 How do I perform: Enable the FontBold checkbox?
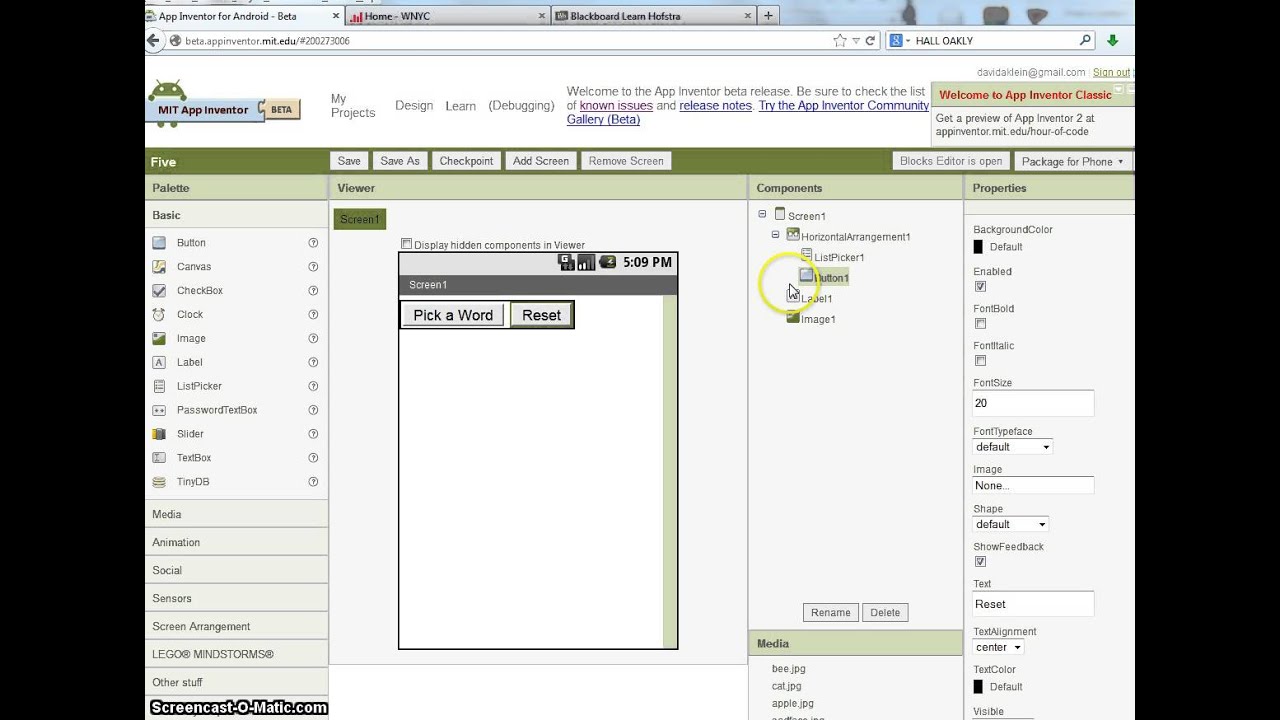tap(980, 324)
